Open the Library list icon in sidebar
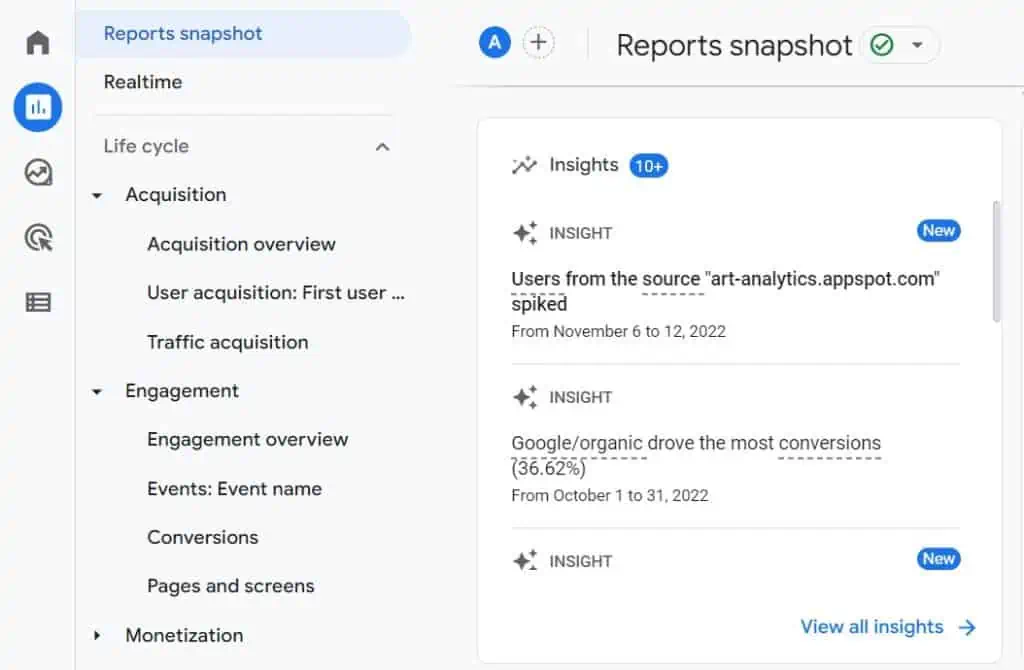Image resolution: width=1024 pixels, height=670 pixels. pyautogui.click(x=37, y=302)
